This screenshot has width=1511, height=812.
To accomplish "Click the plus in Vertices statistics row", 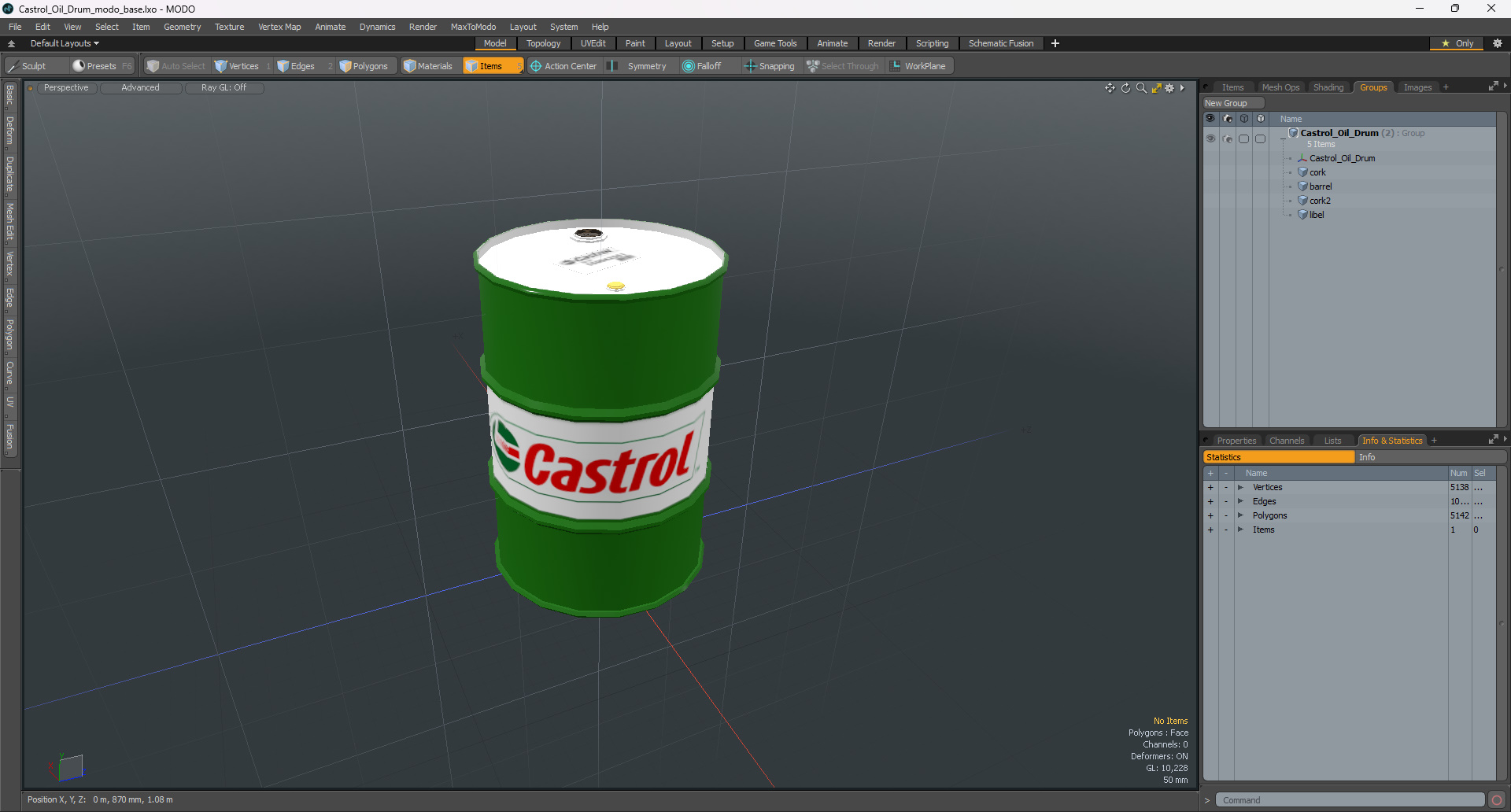I will [x=1210, y=488].
